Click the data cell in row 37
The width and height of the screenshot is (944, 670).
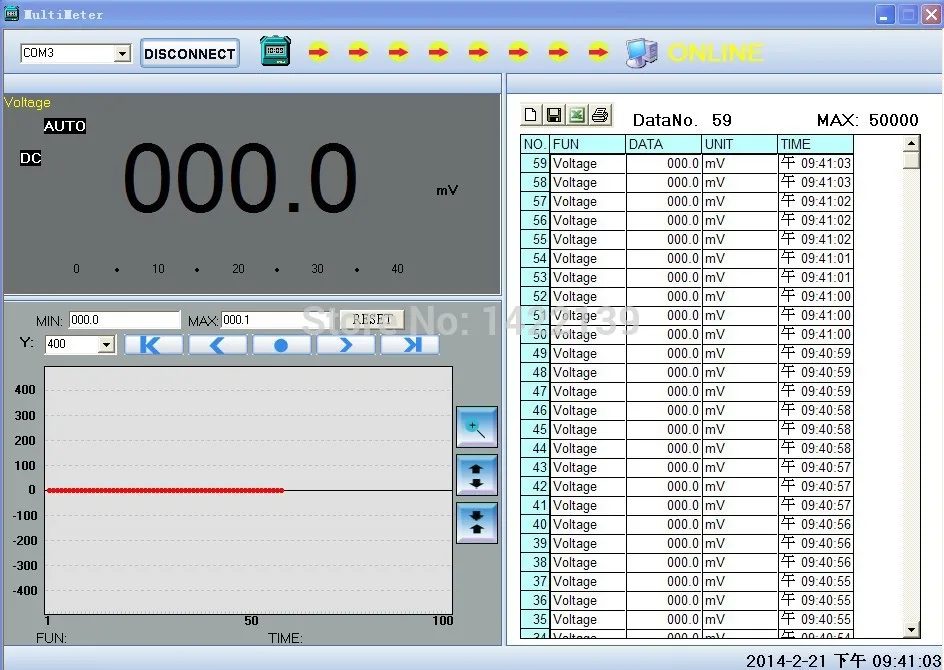point(663,582)
